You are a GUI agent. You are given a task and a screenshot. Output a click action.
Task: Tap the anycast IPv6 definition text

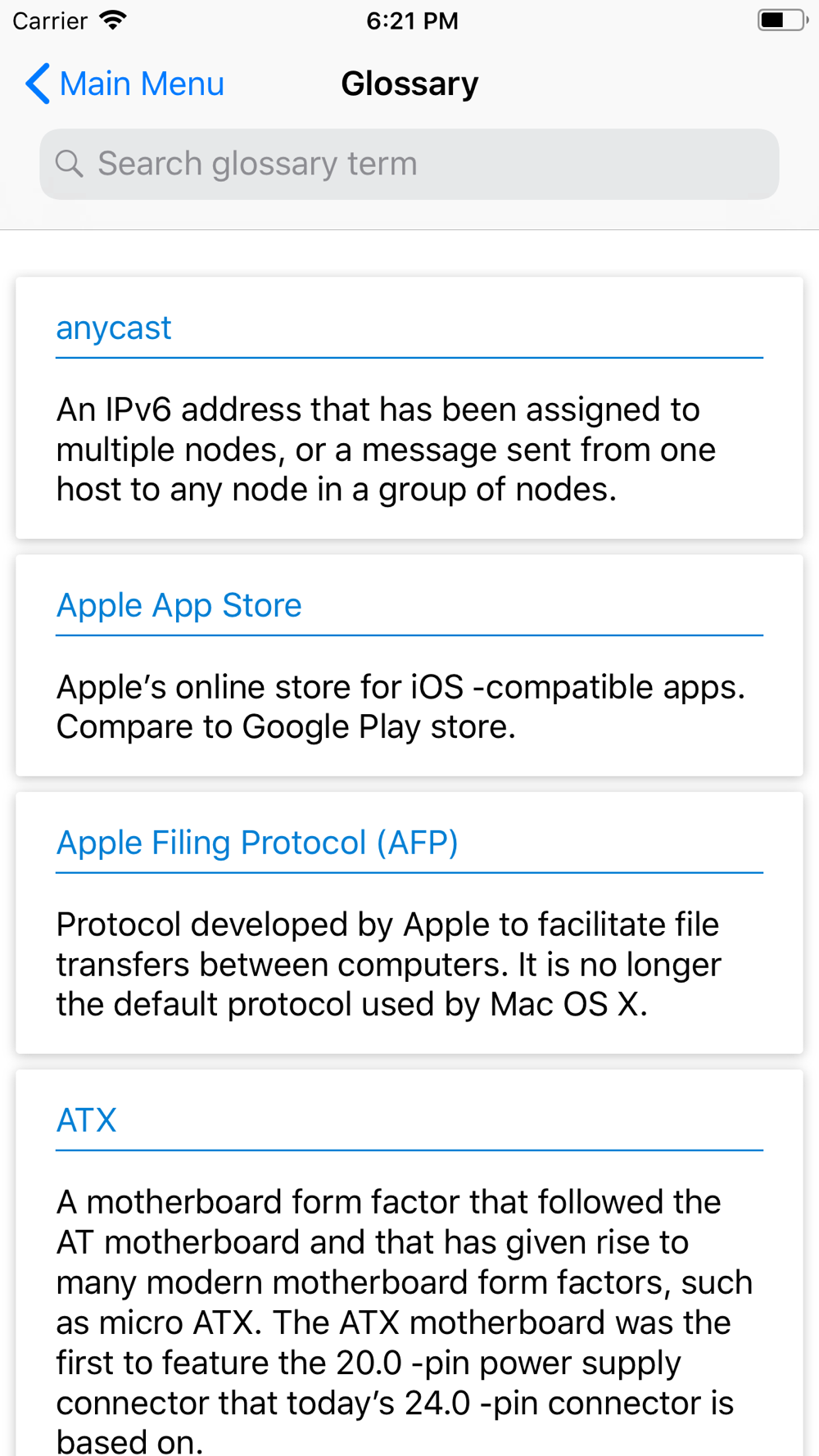(x=386, y=450)
